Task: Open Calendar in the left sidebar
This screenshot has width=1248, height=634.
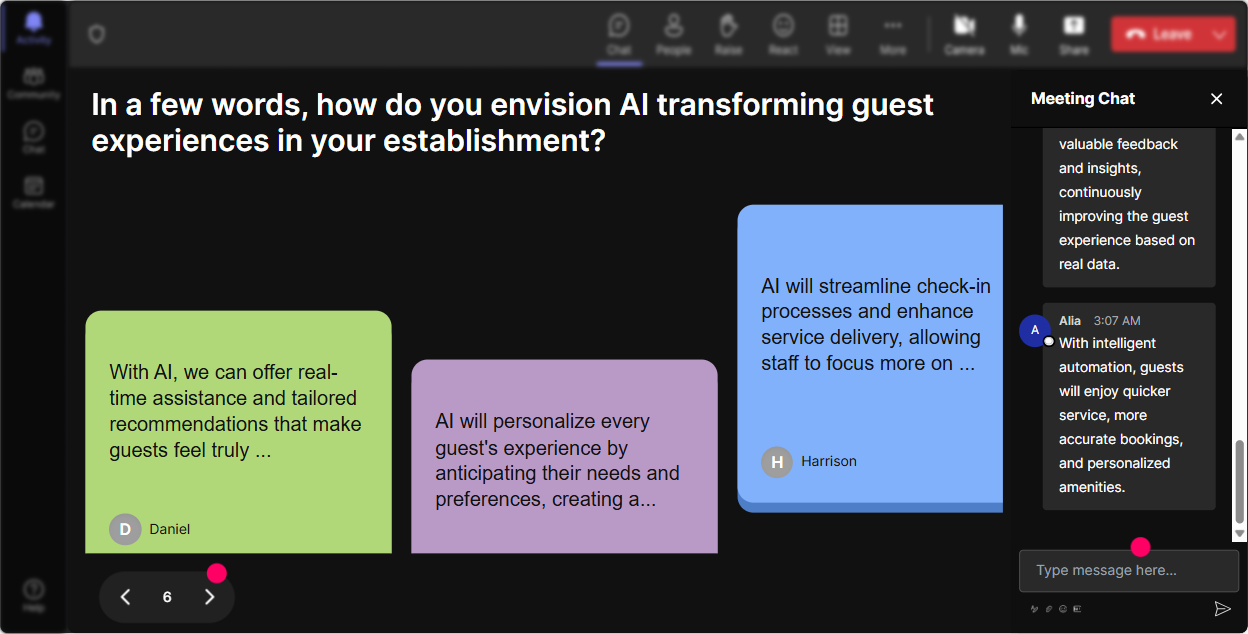Action: (x=33, y=192)
